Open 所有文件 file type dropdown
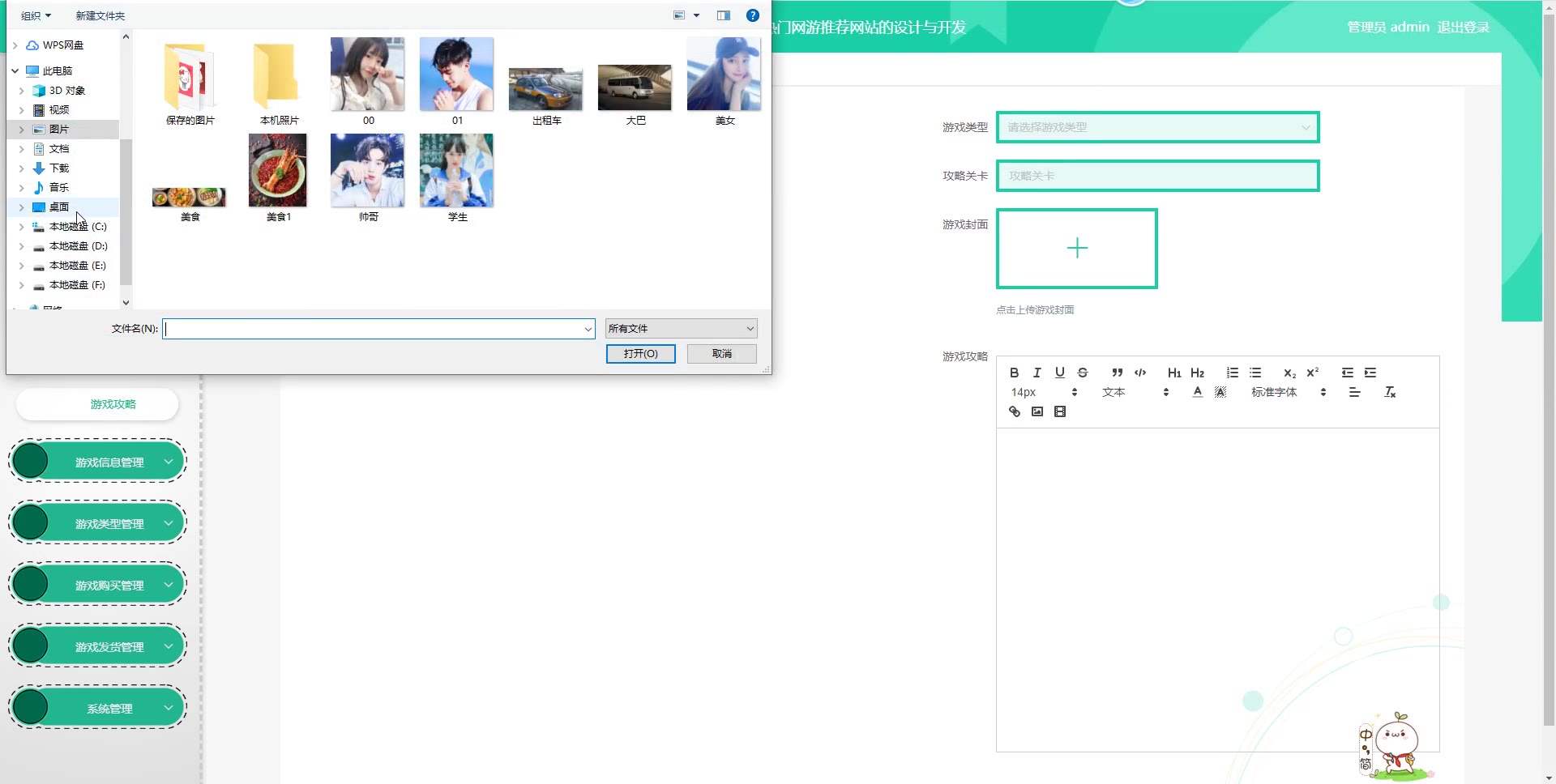Image resolution: width=1556 pixels, height=784 pixels. [x=681, y=328]
